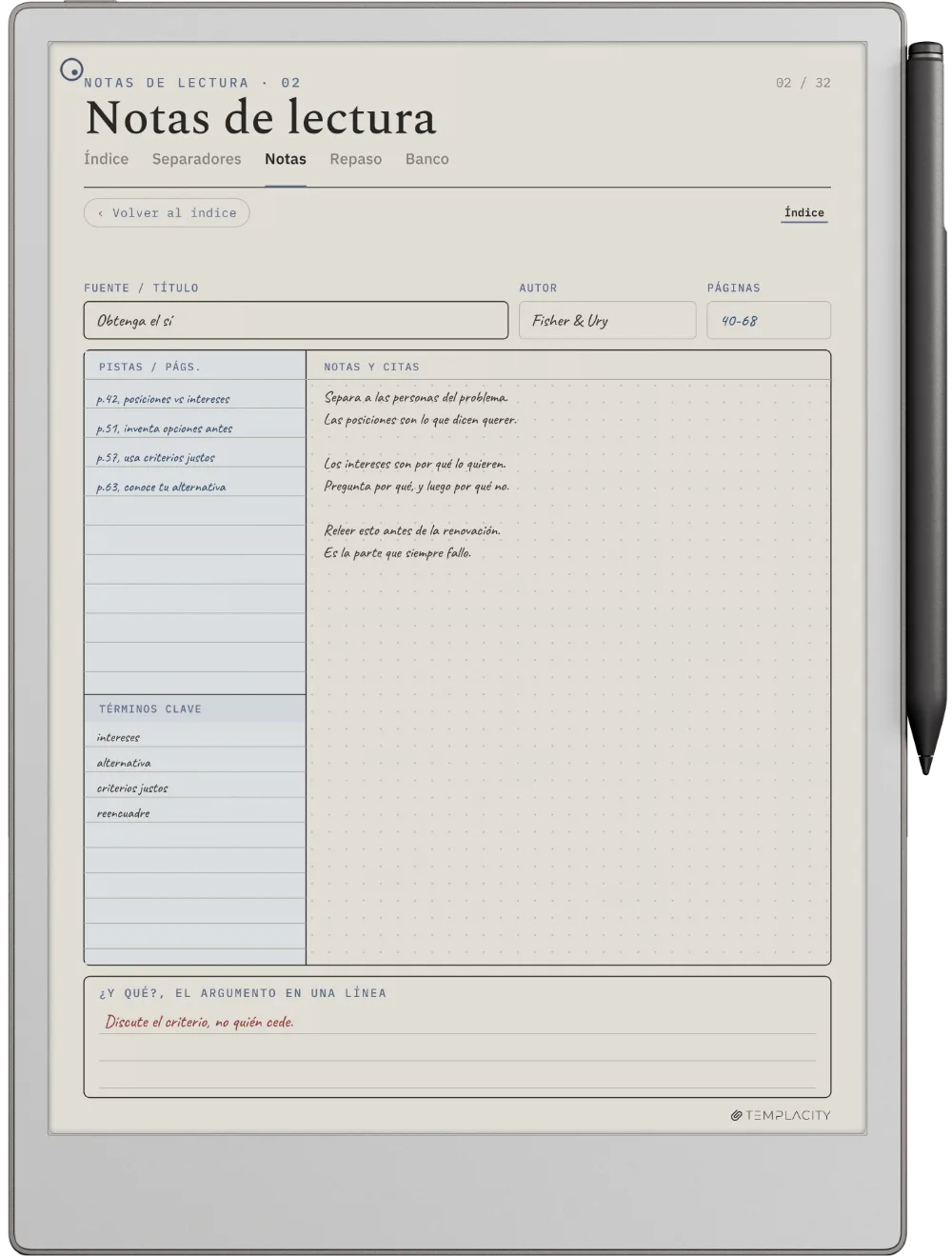This screenshot has height=1256, width=952.
Task: Tap the page counter '02 / 32'
Action: click(x=803, y=83)
